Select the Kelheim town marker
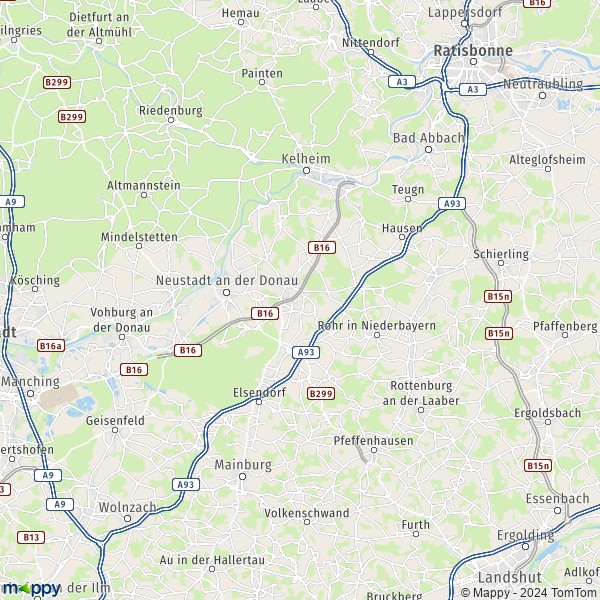Image resolution: width=600 pixels, height=600 pixels. 306,171
